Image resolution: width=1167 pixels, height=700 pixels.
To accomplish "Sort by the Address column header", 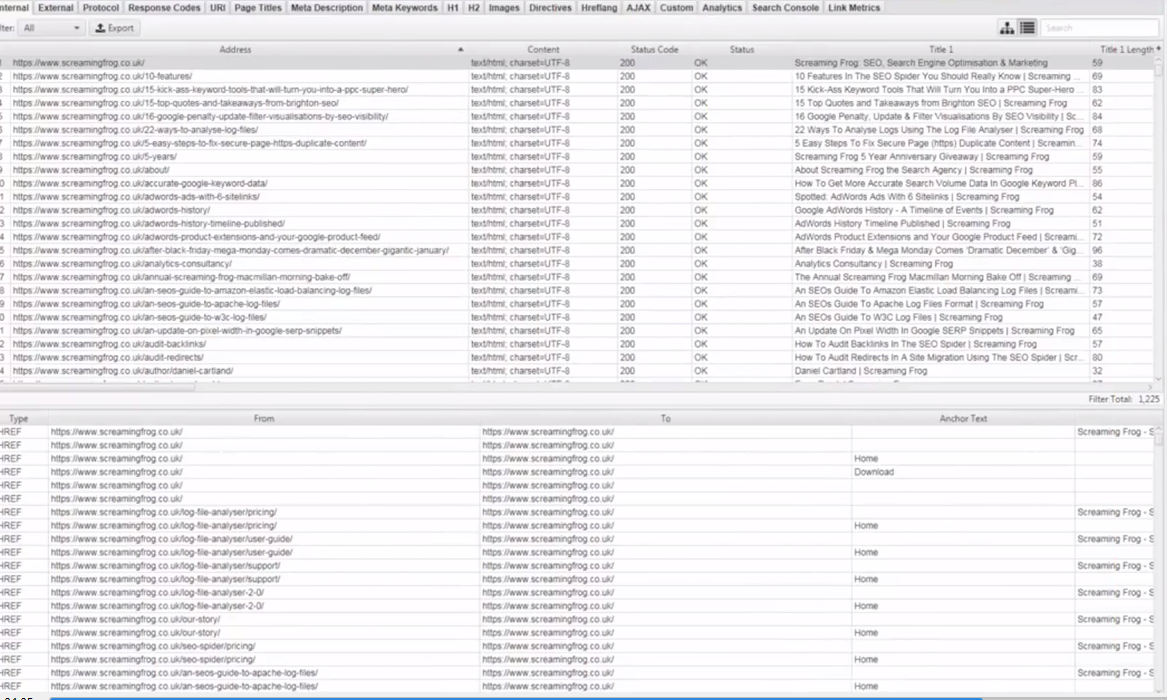I will (234, 49).
